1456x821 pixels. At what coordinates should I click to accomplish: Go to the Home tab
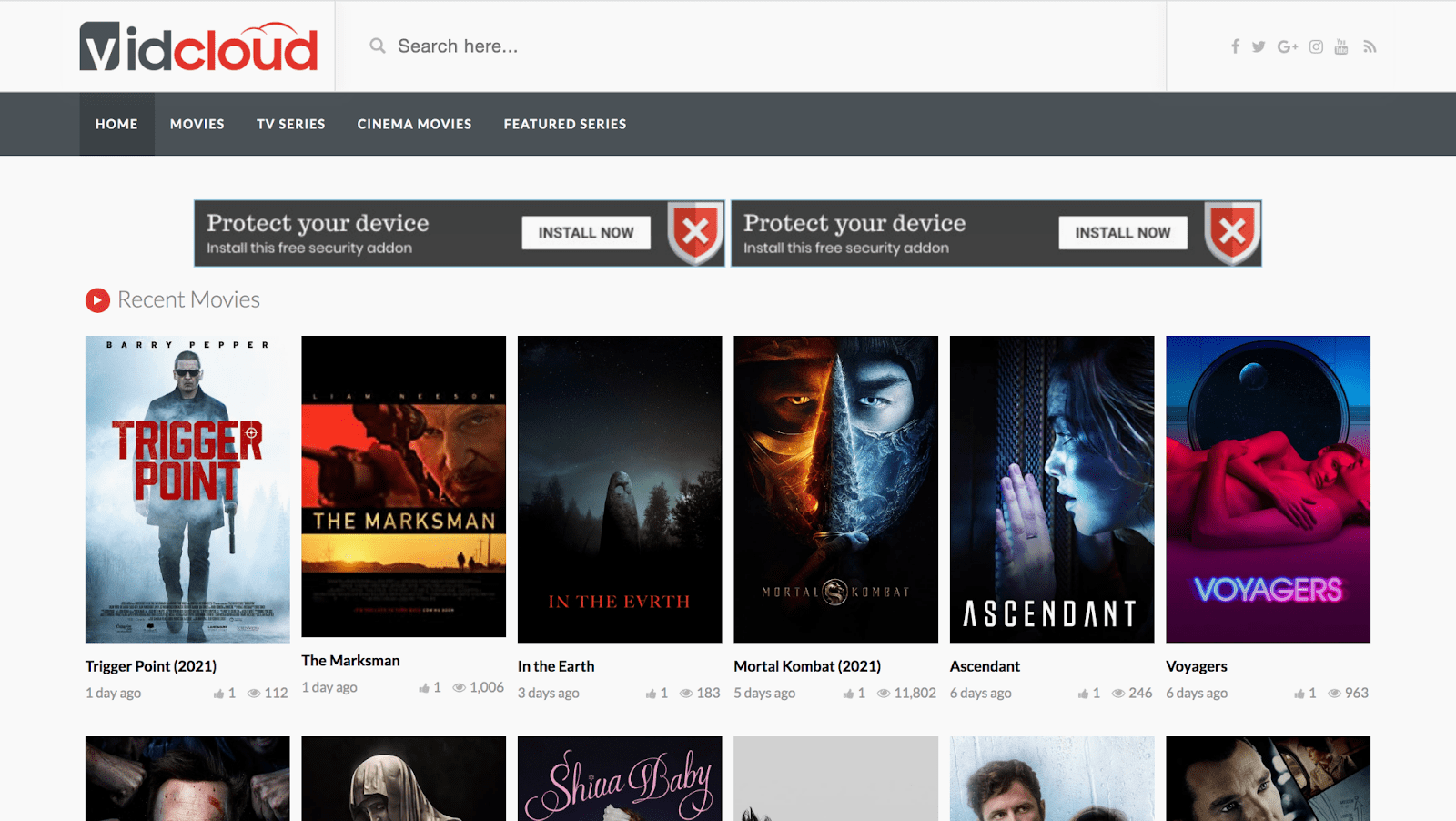click(116, 124)
